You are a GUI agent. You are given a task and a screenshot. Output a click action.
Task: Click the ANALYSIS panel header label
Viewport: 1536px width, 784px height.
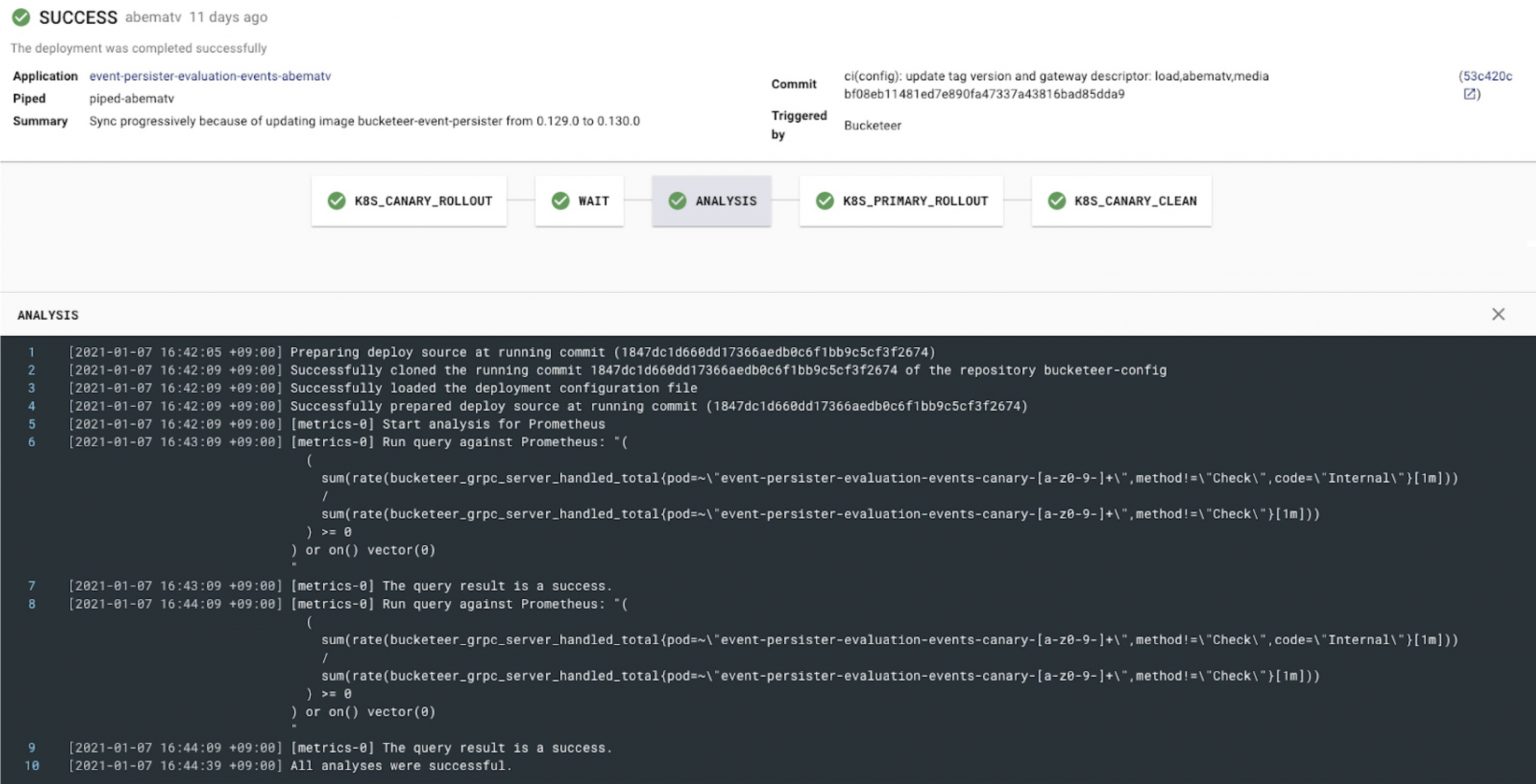coord(48,314)
